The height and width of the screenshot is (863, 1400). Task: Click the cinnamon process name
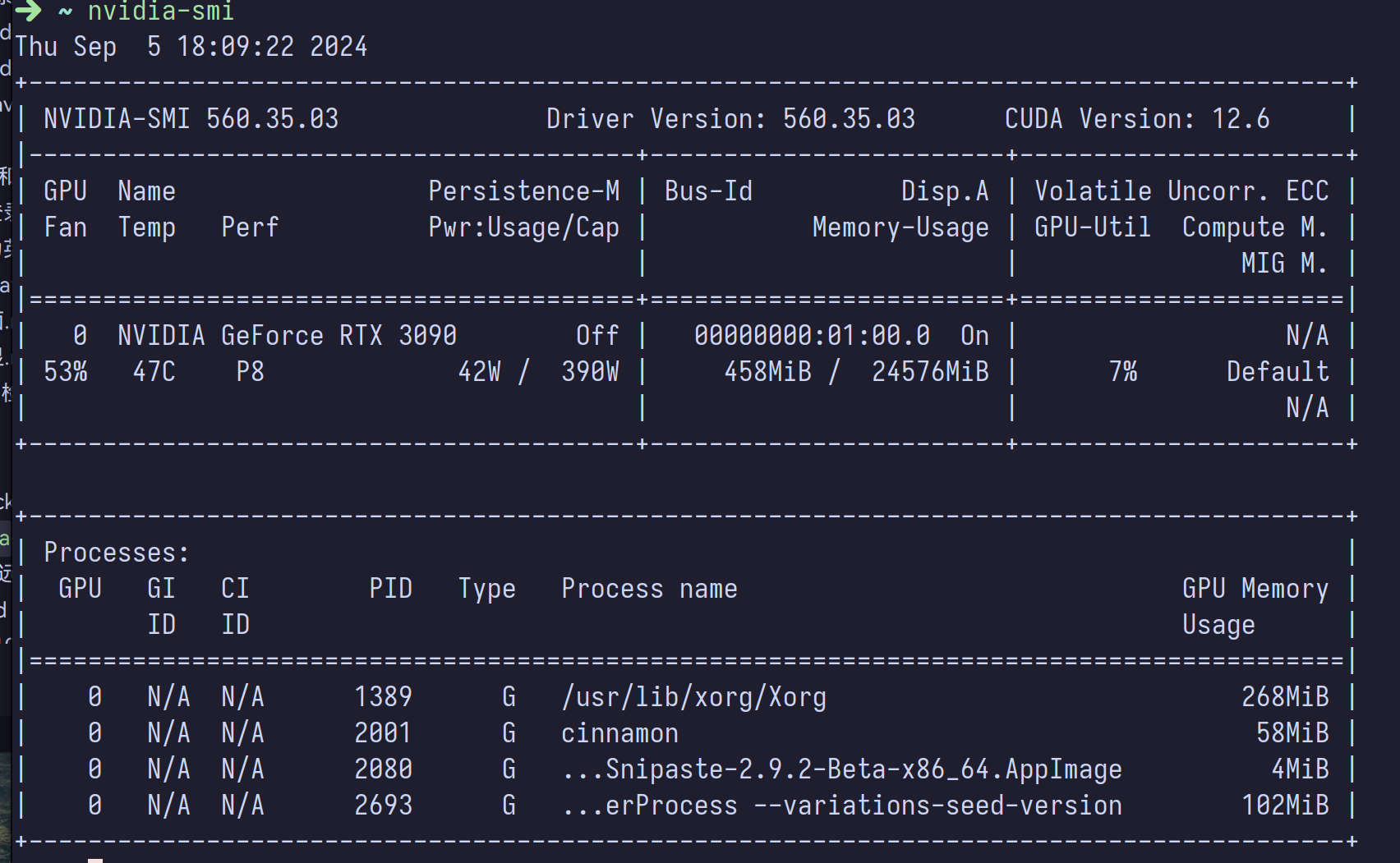pyautogui.click(x=619, y=733)
